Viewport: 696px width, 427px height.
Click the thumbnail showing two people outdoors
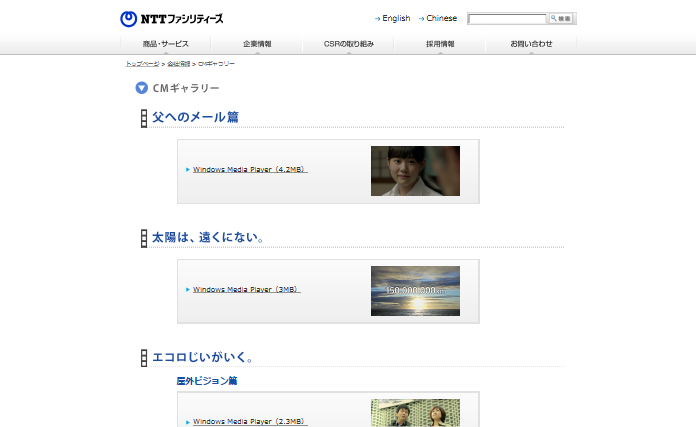415,413
